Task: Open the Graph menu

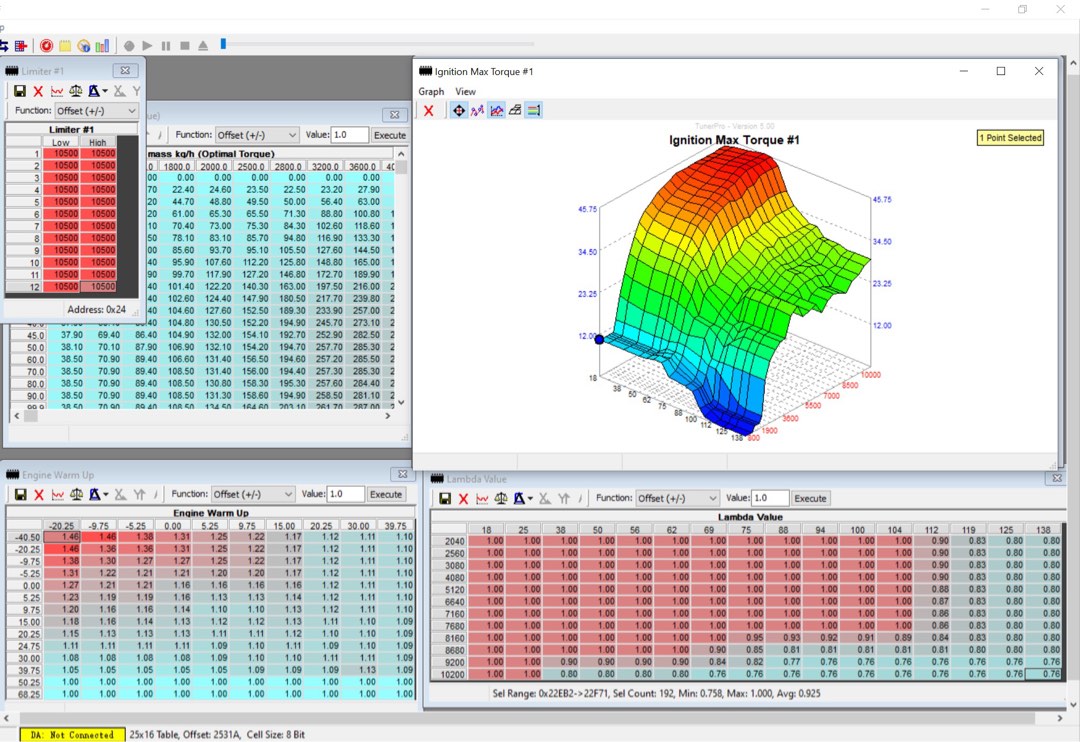Action: coord(431,92)
